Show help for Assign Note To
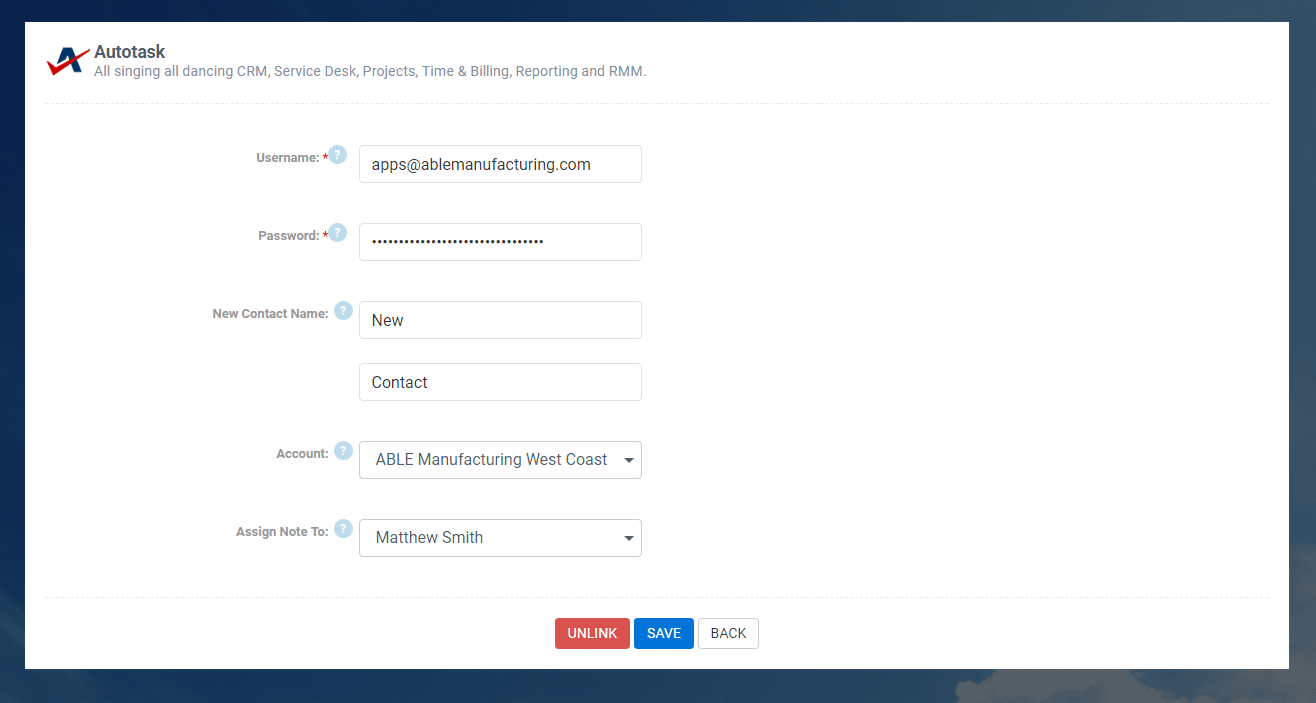 tap(343, 529)
